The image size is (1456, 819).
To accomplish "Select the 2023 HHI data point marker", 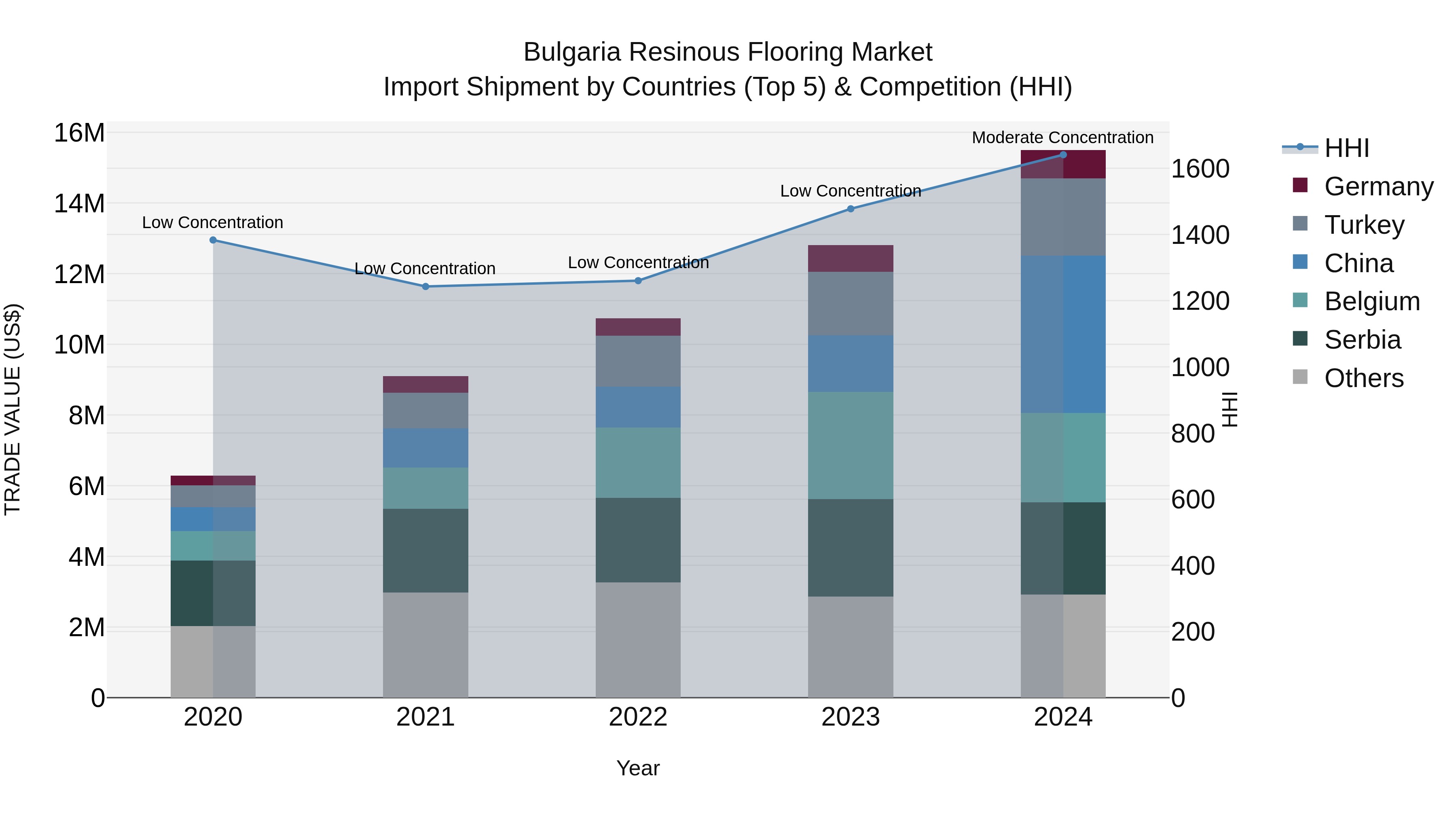I will click(x=851, y=209).
